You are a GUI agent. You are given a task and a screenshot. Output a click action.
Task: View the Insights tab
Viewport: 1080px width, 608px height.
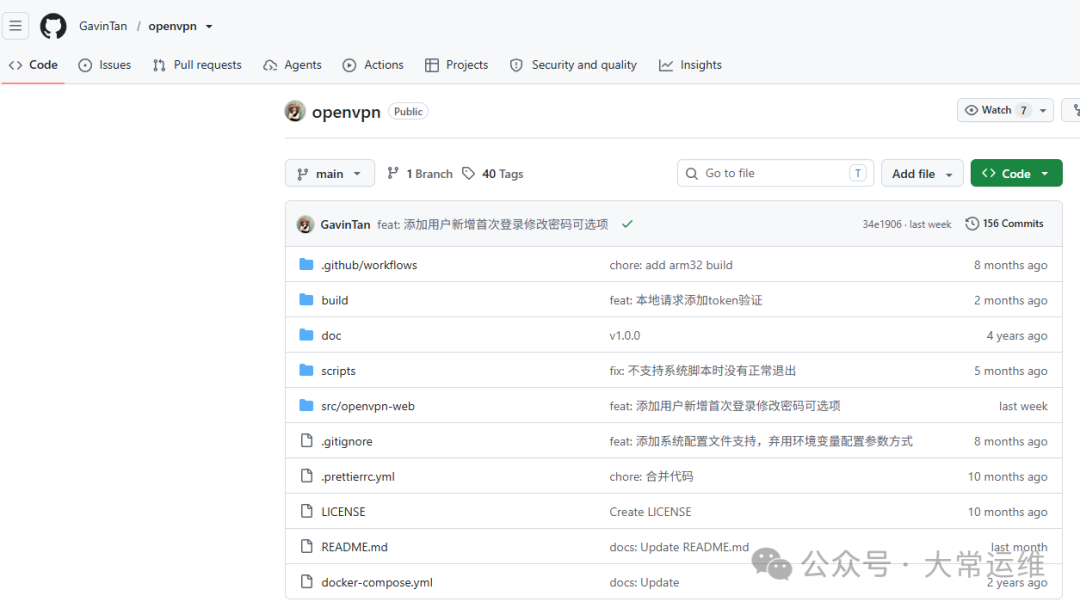[x=690, y=65]
